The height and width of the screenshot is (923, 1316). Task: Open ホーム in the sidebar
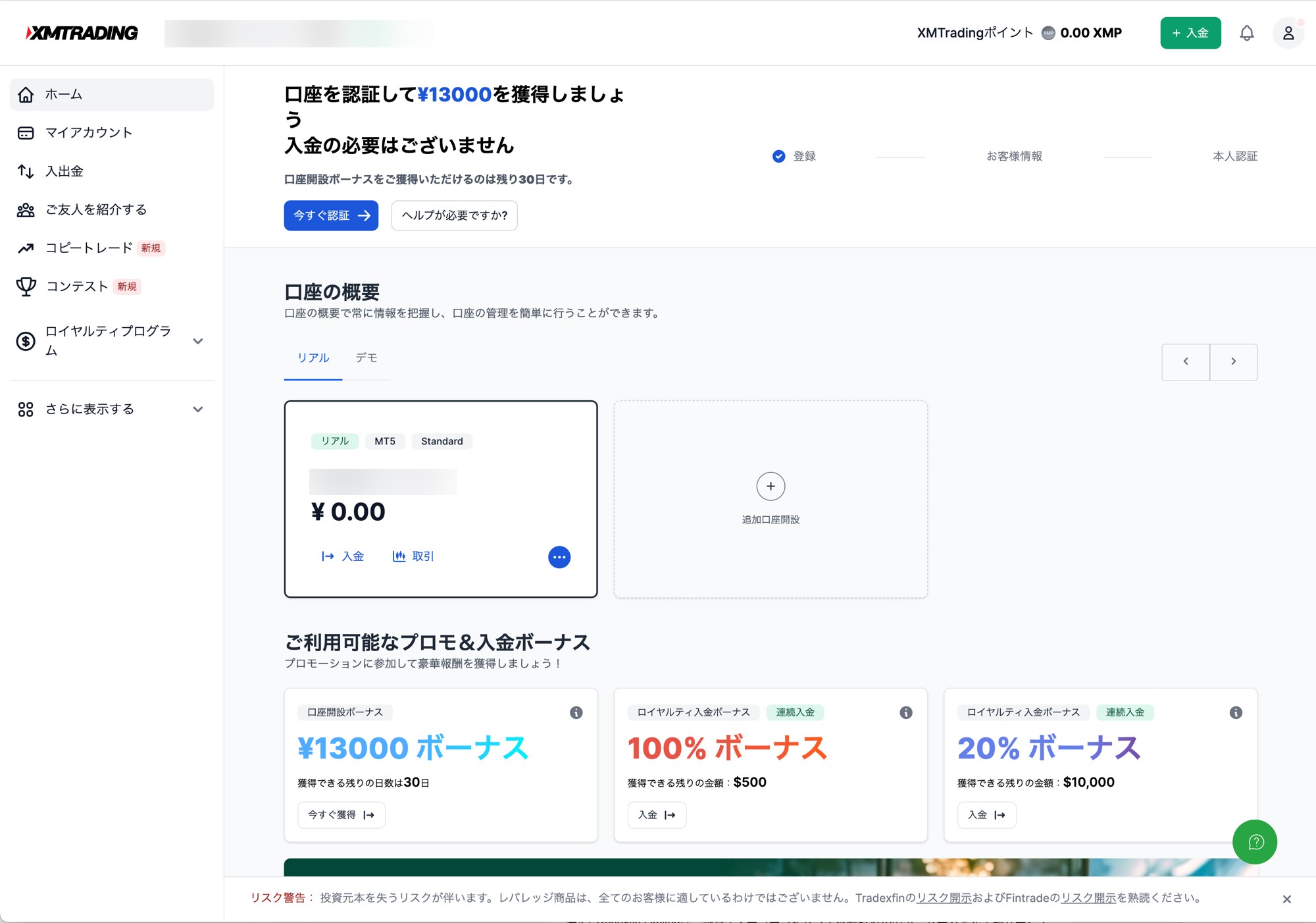112,95
